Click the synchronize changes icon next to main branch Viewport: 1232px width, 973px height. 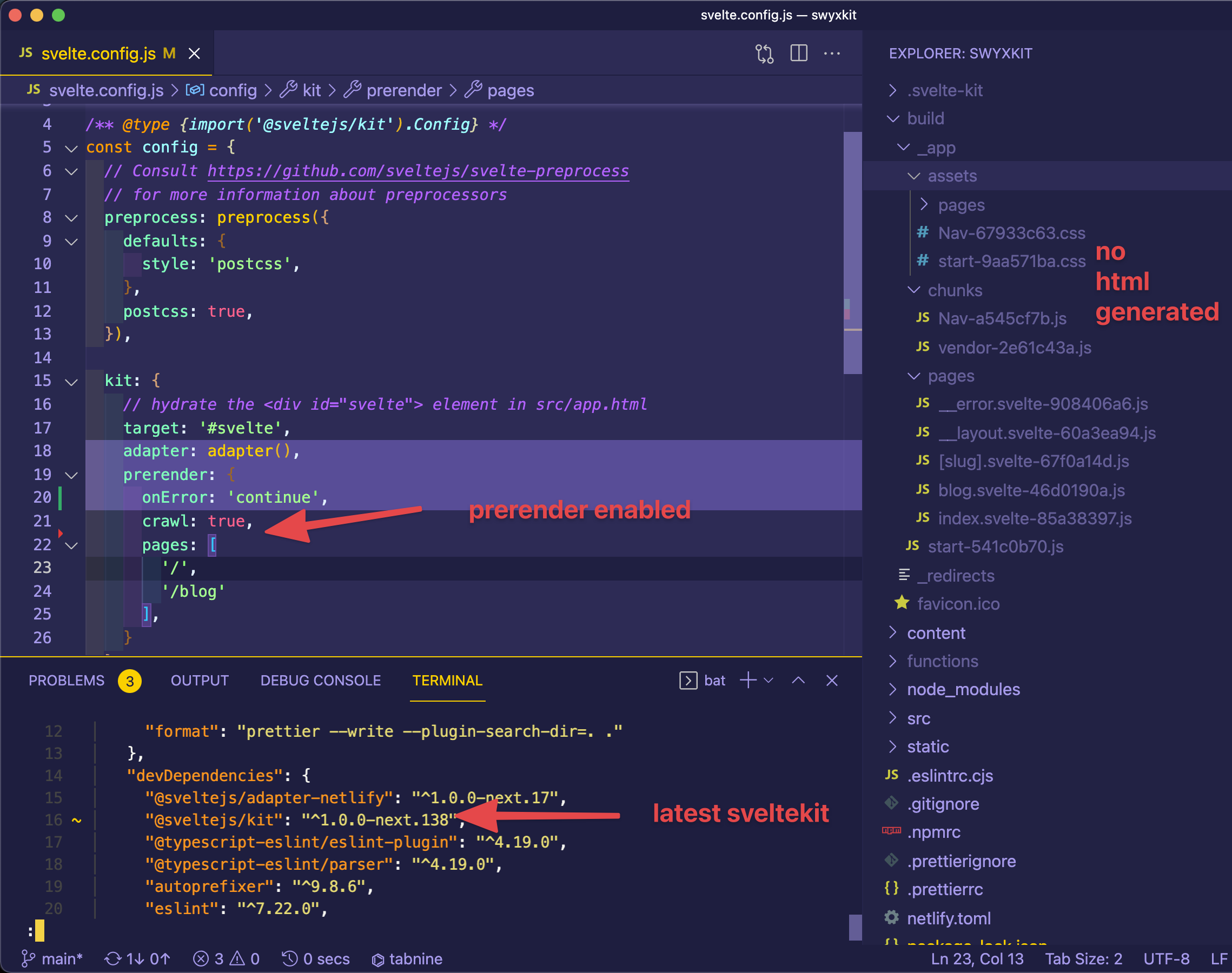[x=137, y=959]
